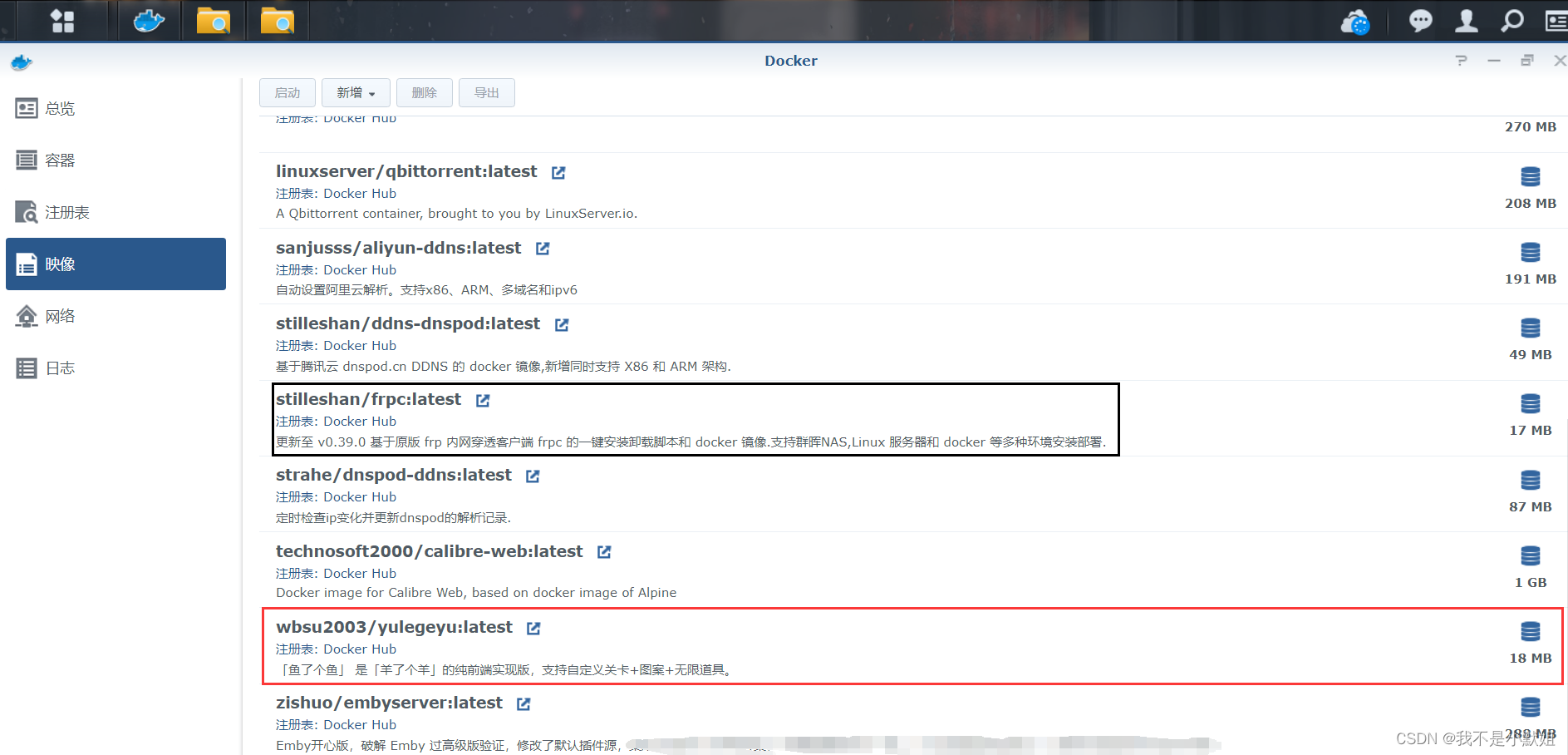
Task: Click the database stack icon next to 17 MB
Action: 1531,403
